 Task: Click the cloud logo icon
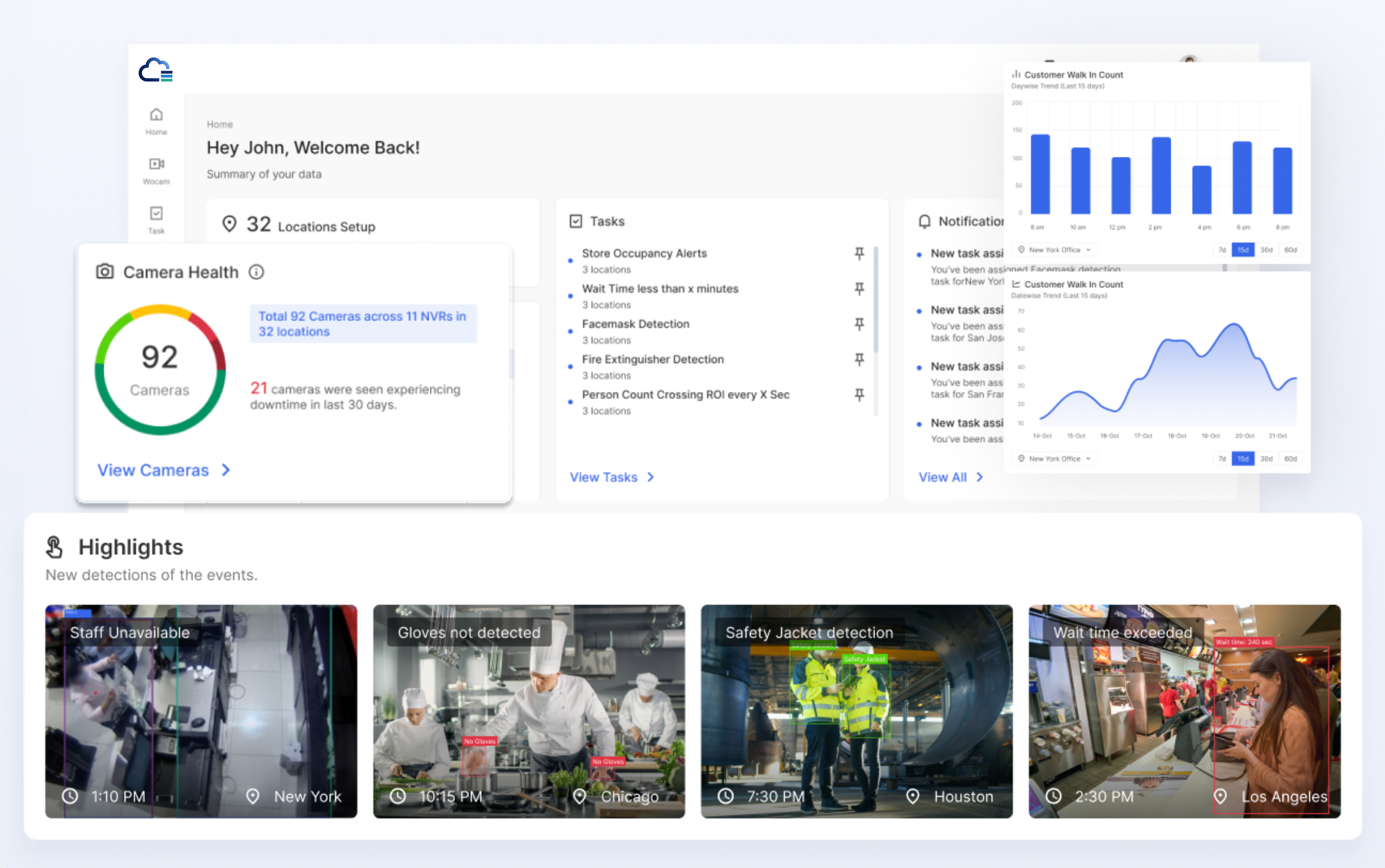156,71
